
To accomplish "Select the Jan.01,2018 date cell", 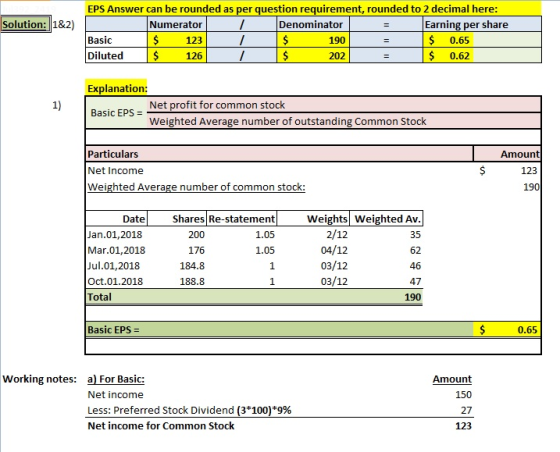I will click(115, 235).
